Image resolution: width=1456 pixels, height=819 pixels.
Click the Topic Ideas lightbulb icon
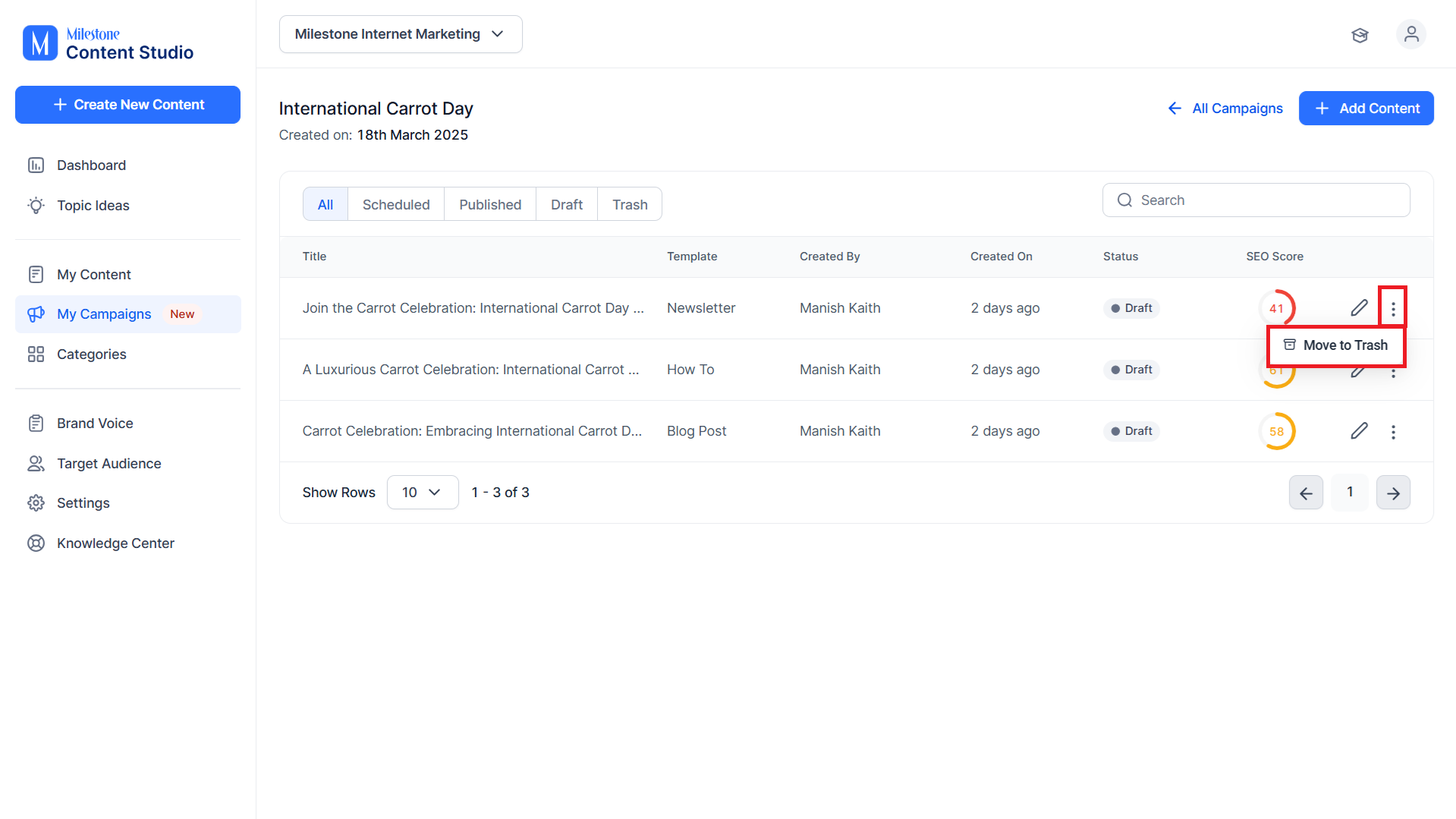pyautogui.click(x=36, y=206)
